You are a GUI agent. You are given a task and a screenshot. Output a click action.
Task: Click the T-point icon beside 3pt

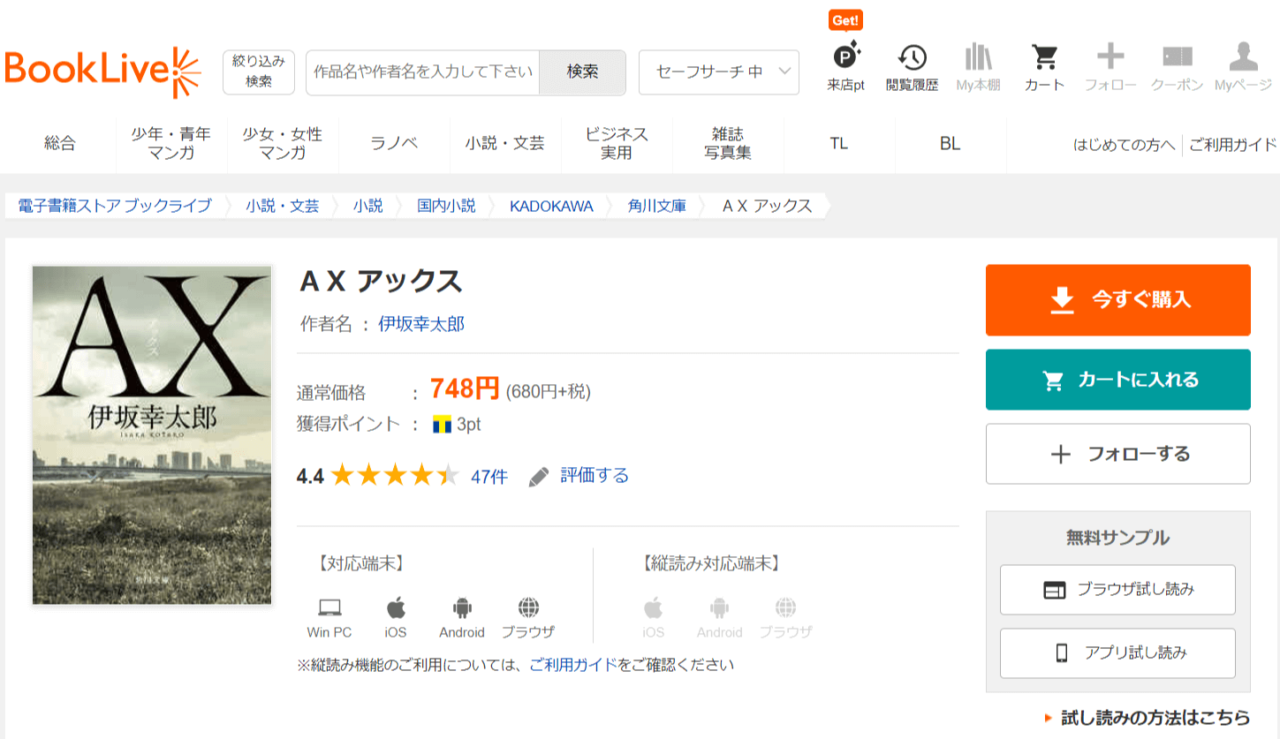tap(442, 424)
